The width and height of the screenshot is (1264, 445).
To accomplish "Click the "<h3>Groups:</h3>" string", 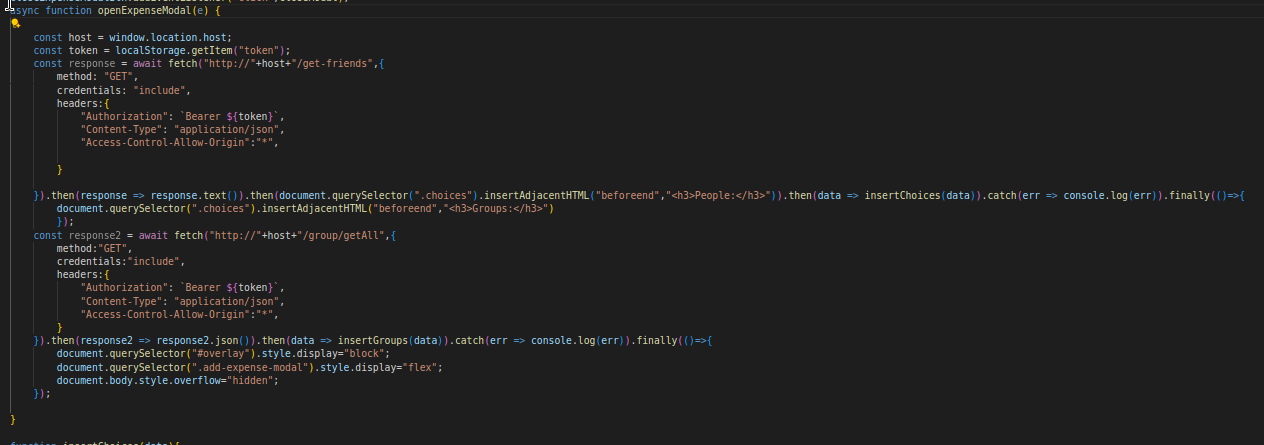I will pyautogui.click(x=498, y=209).
